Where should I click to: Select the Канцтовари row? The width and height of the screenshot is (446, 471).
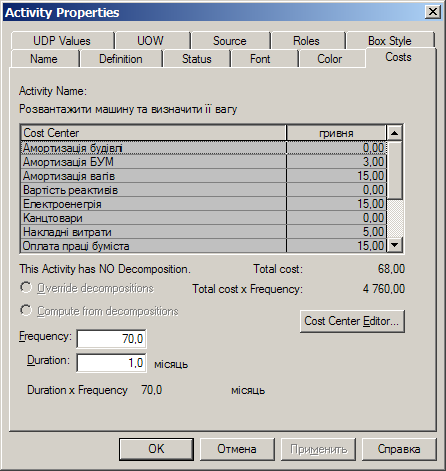click(204, 218)
